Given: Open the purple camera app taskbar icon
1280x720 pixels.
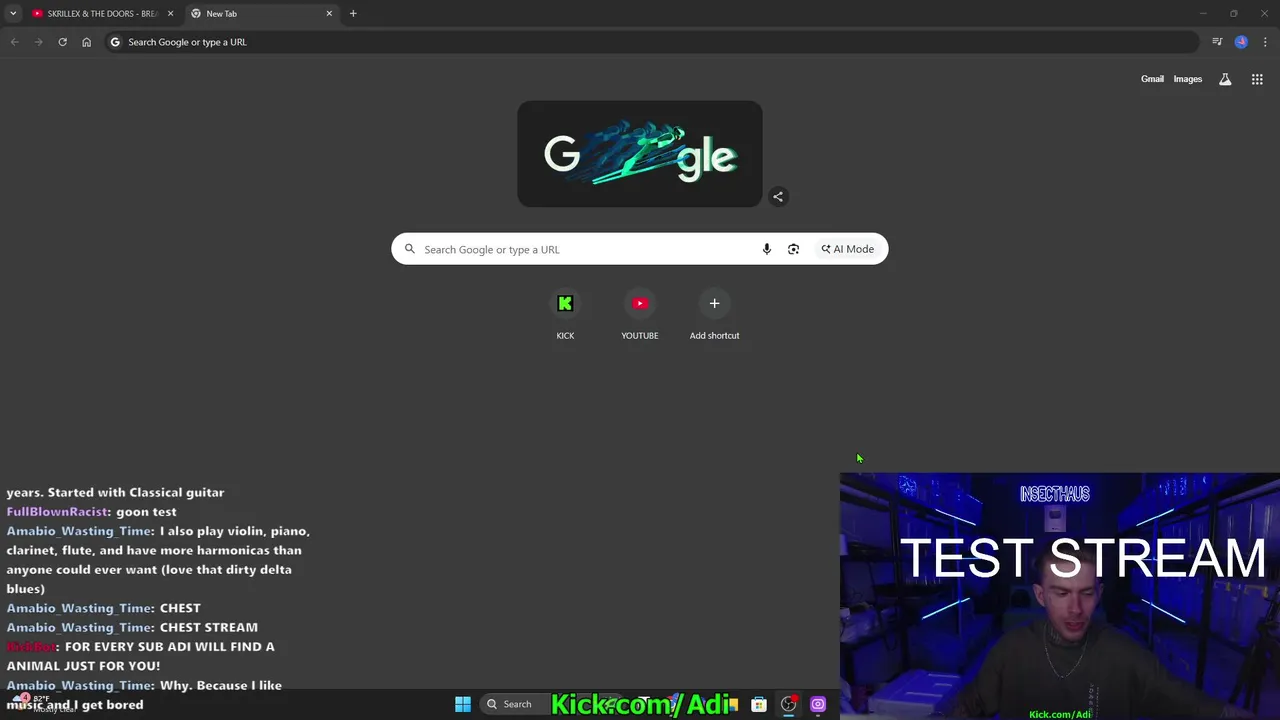Looking at the screenshot, I should coord(818,704).
